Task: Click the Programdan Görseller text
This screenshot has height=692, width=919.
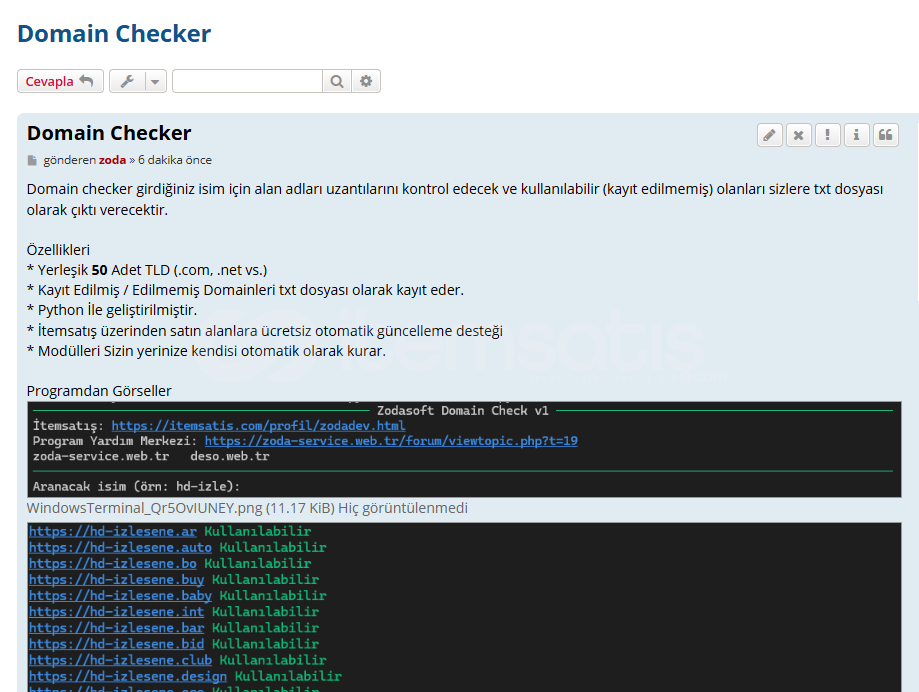Action: pyautogui.click(x=99, y=391)
